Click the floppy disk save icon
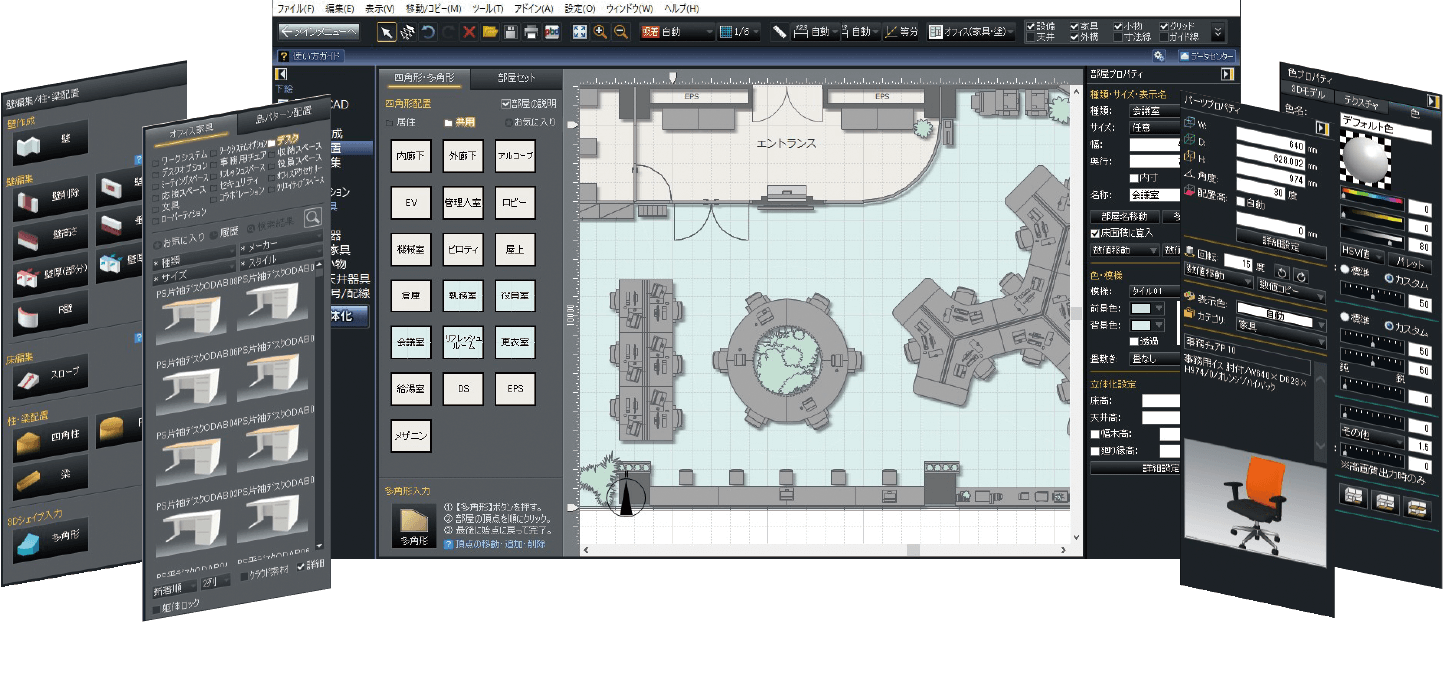 click(510, 32)
